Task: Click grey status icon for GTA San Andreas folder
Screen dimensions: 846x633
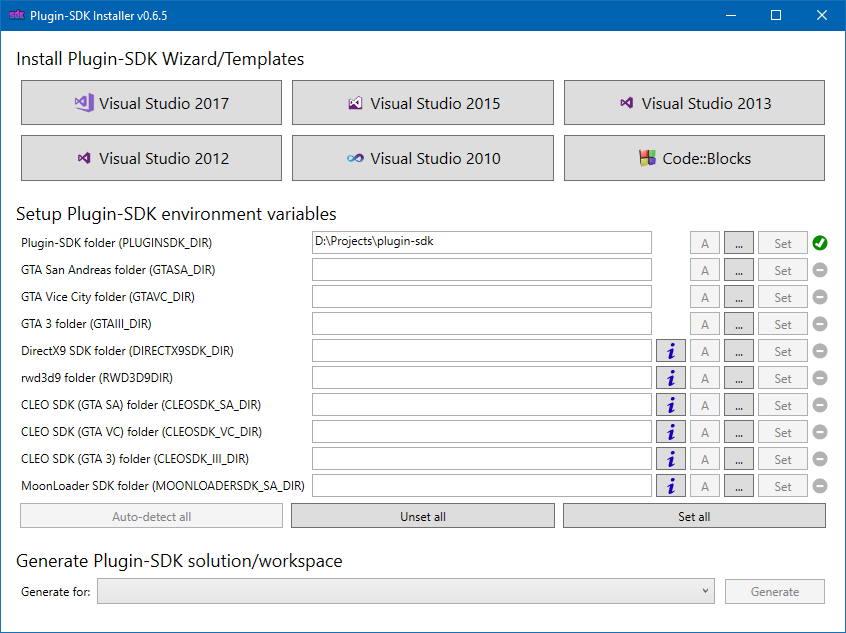Action: click(x=820, y=270)
